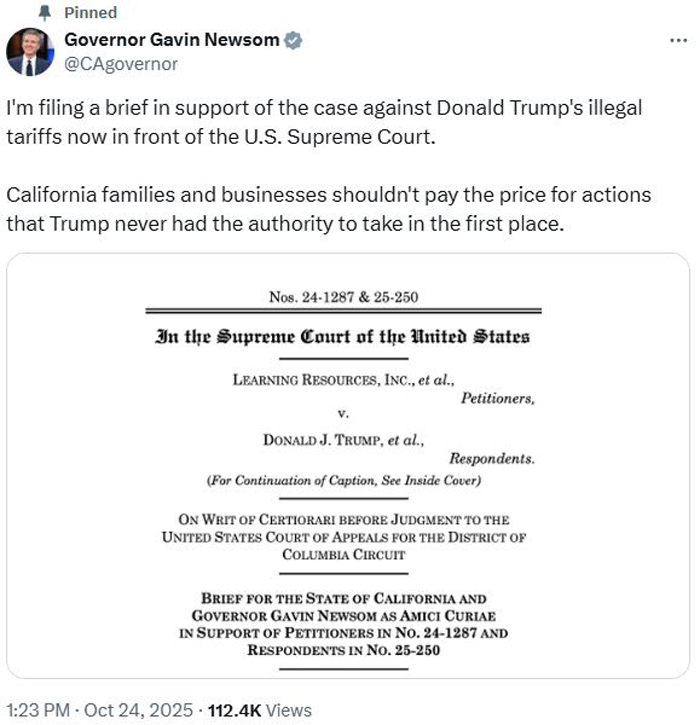Screen dimensions: 700x725
Task: View the 112.4K Views count
Action: coord(260,710)
